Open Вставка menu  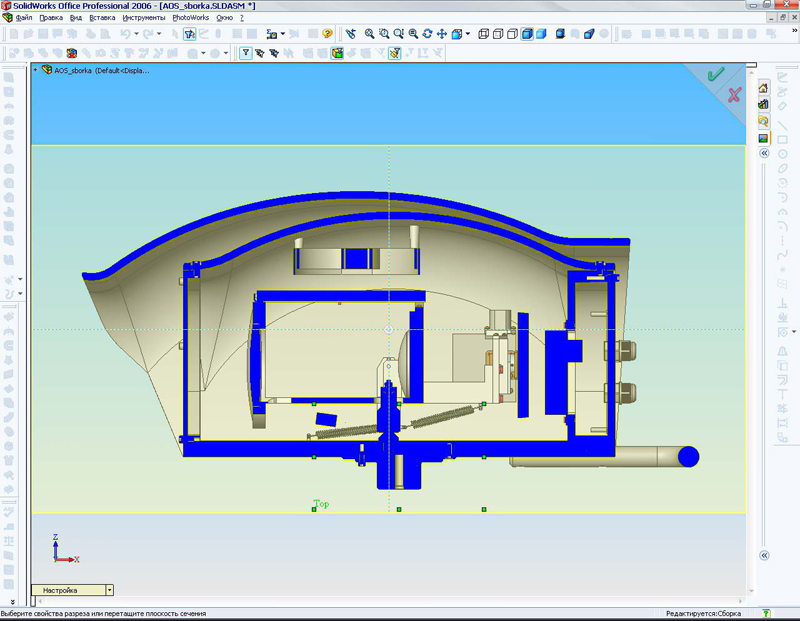[x=102, y=17]
